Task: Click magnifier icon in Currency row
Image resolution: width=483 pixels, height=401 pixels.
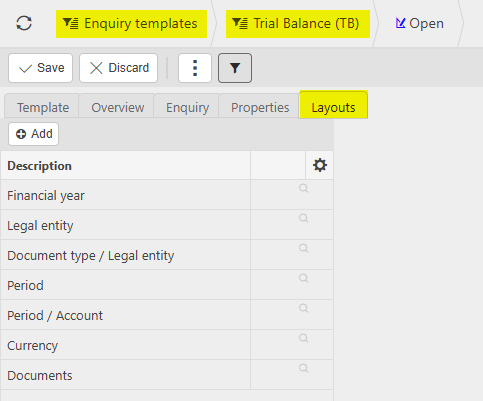Action: pos(303,338)
